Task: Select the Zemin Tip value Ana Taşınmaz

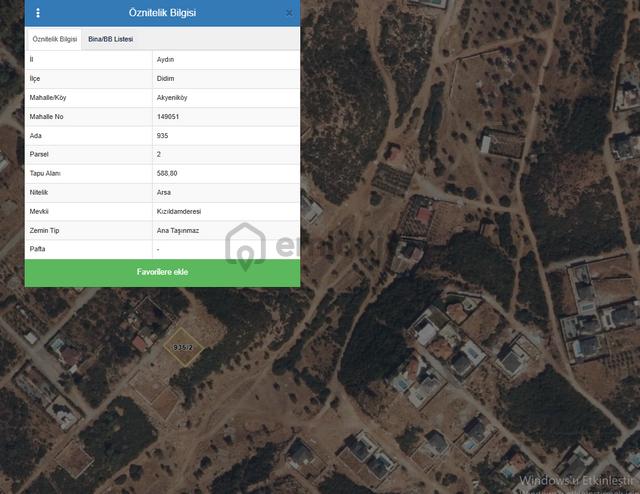Action: click(x=178, y=231)
